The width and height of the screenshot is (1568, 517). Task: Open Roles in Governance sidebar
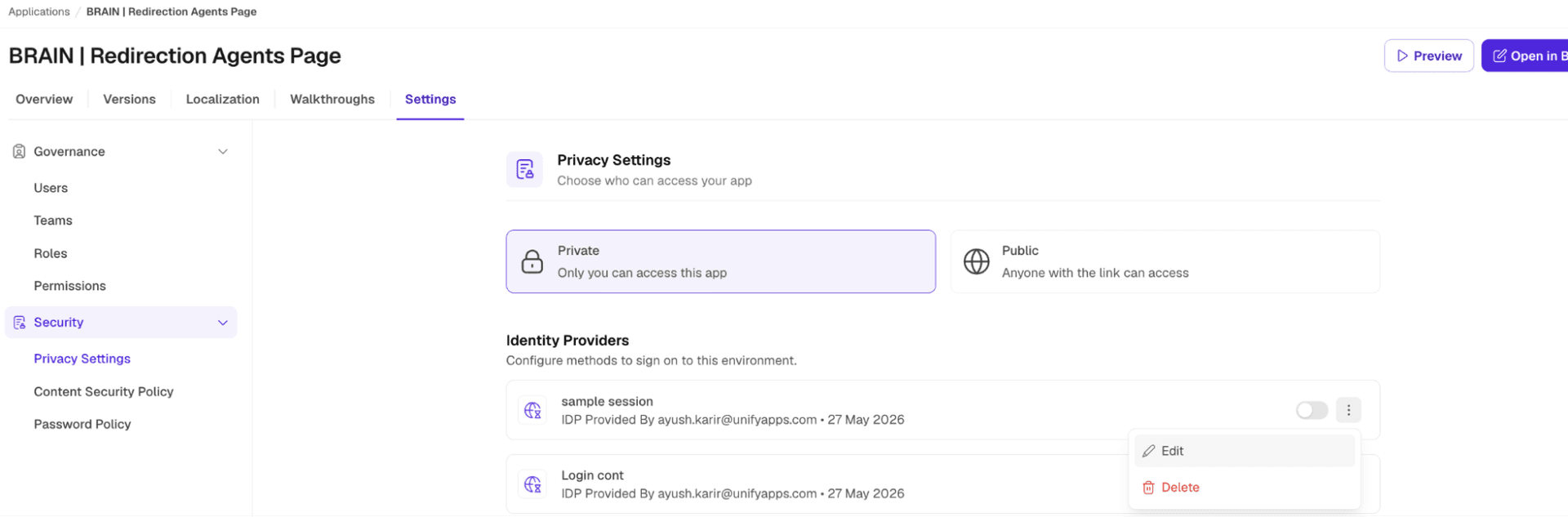pyautogui.click(x=51, y=253)
